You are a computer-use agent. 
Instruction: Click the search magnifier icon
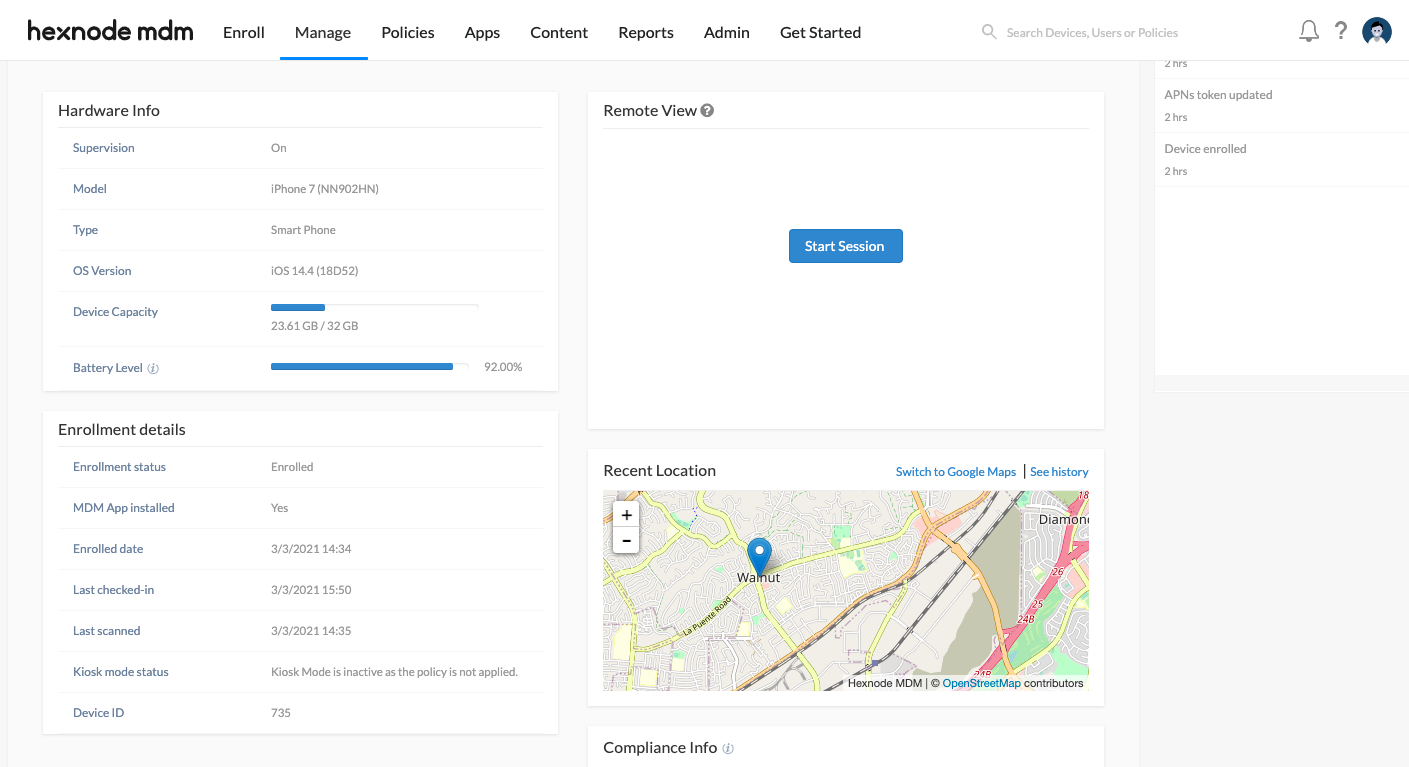tap(989, 32)
